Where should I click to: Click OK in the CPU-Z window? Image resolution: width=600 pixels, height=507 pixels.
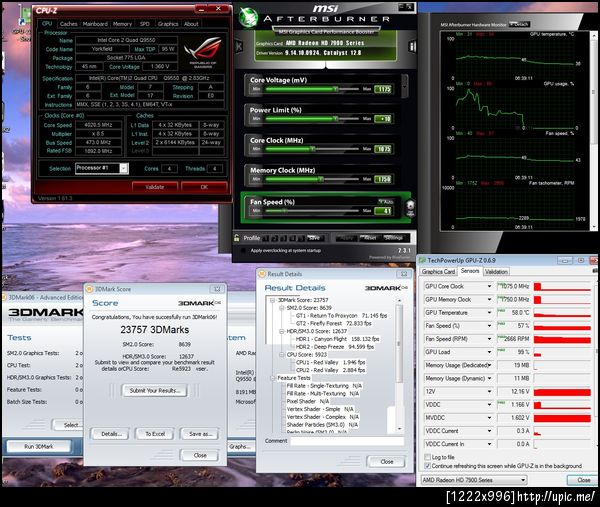pos(204,187)
